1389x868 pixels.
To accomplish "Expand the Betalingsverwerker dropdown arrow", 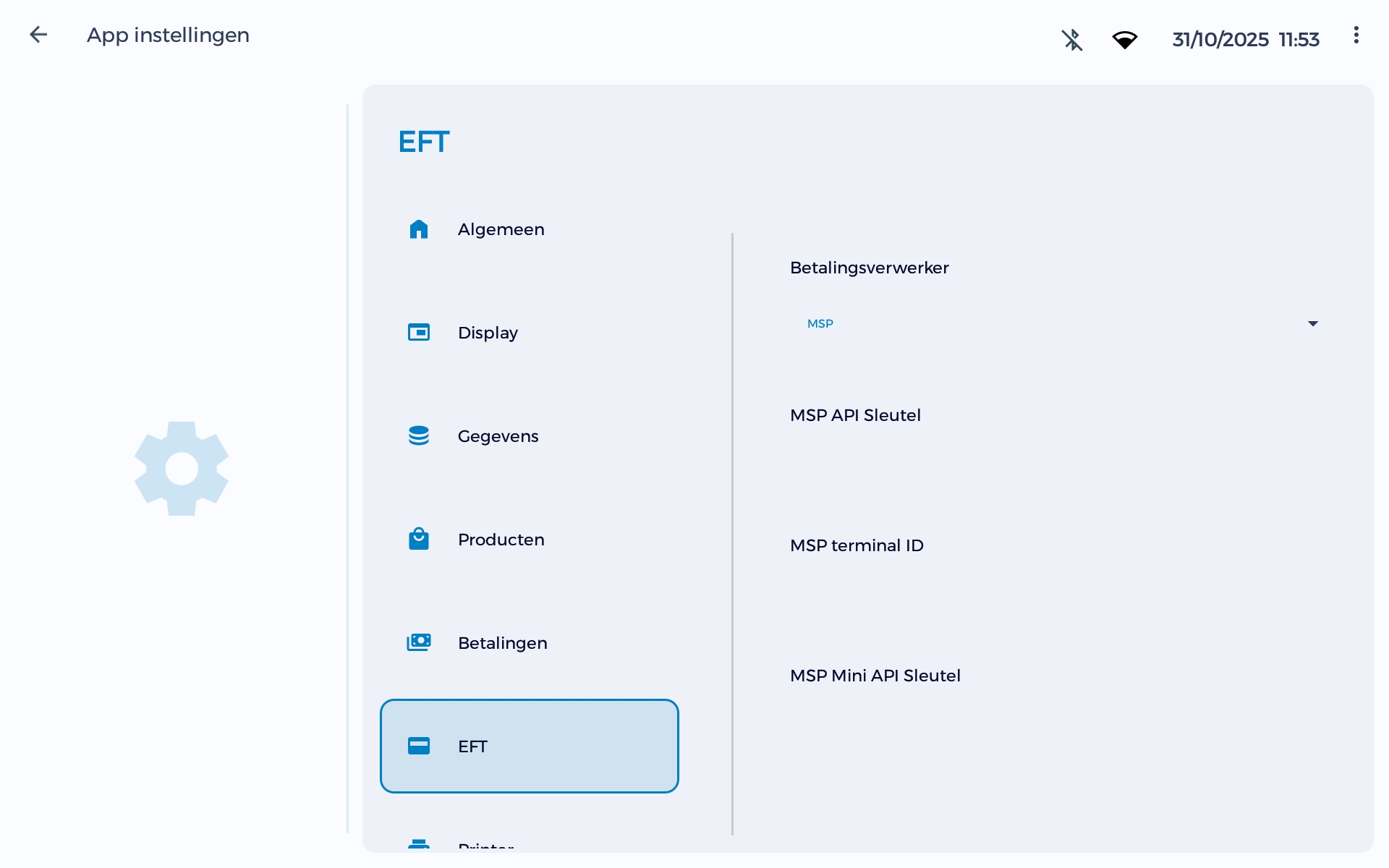I will (x=1312, y=323).
